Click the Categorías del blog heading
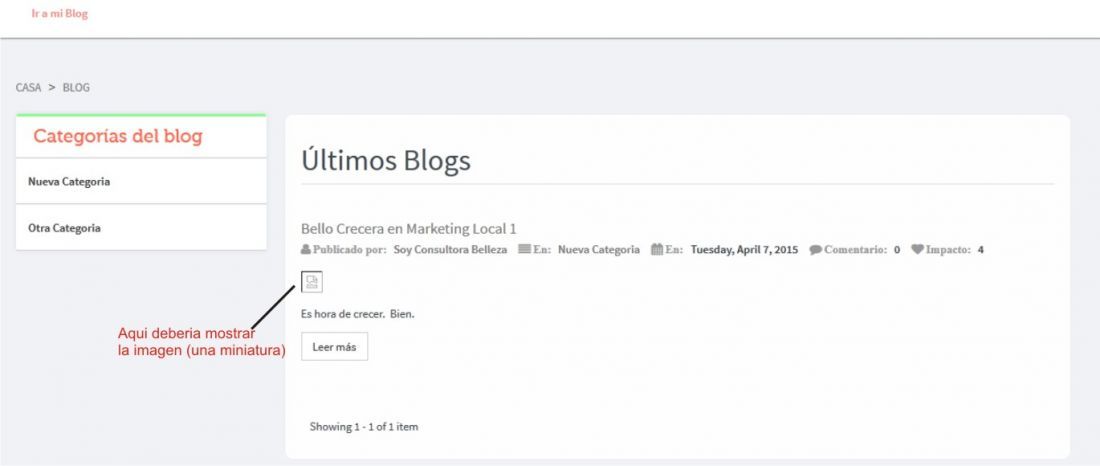The image size is (1100, 466). click(x=118, y=136)
